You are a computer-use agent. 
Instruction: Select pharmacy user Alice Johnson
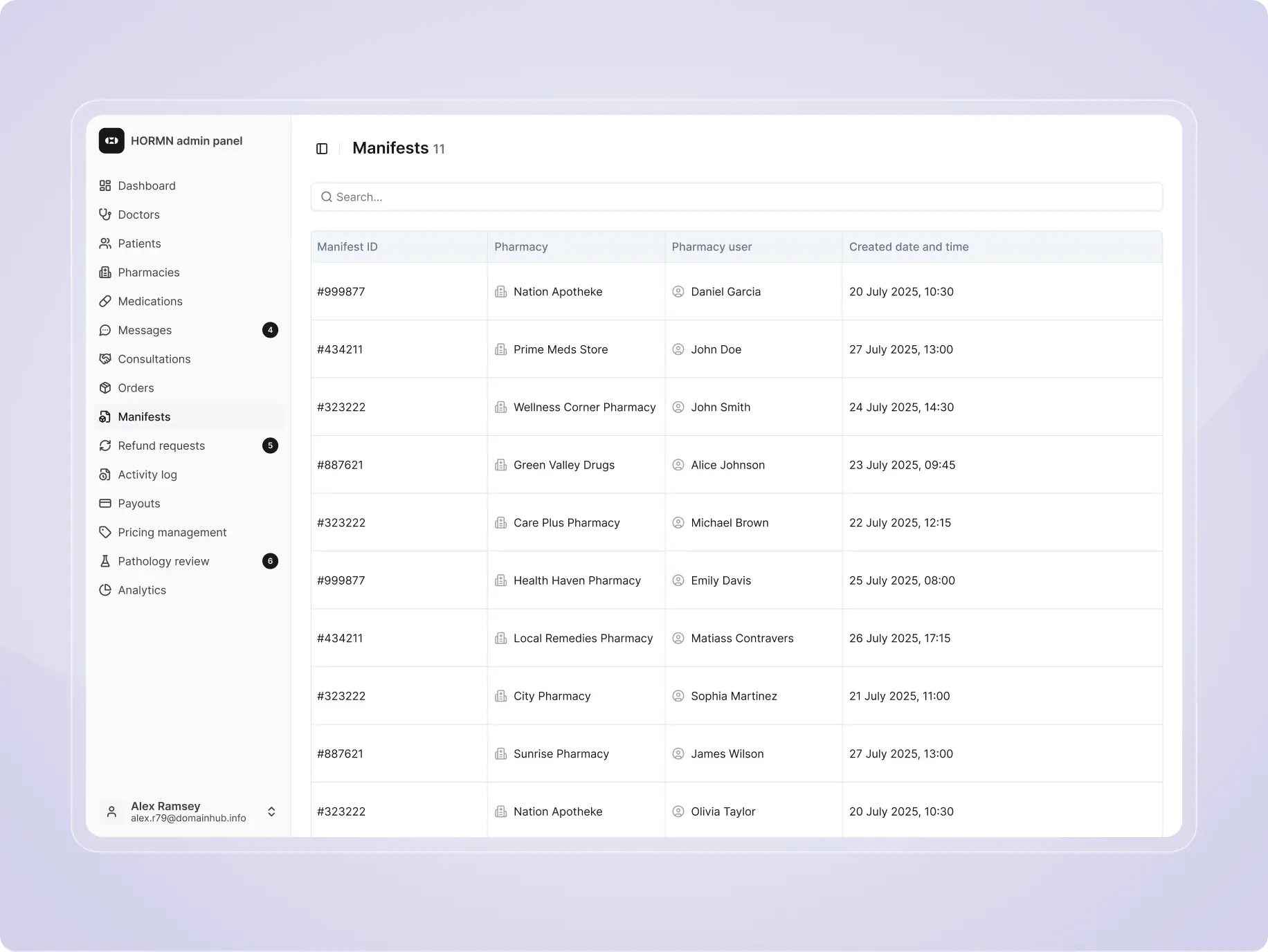[x=727, y=466]
